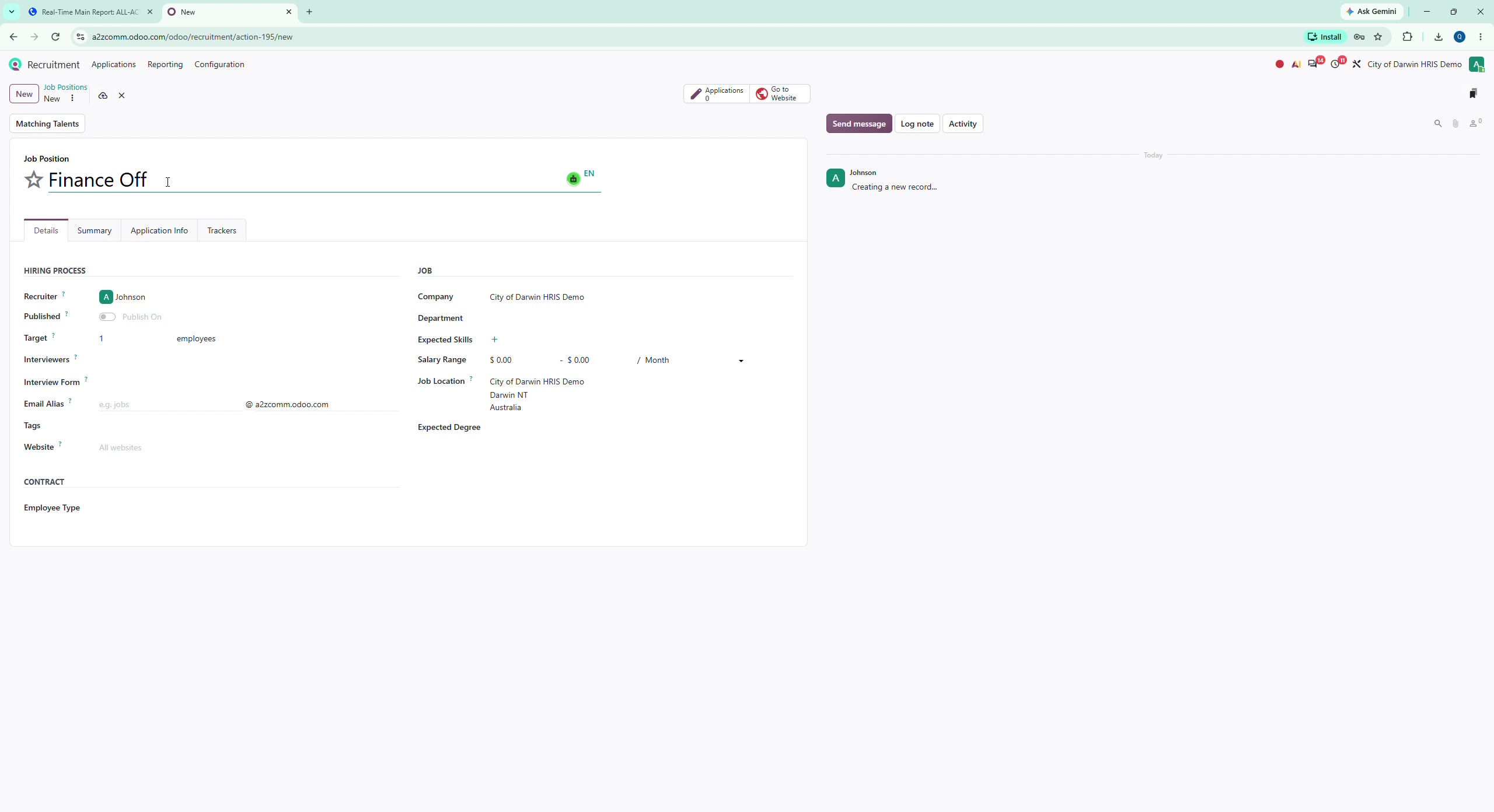1494x812 pixels.
Task: Open Reporting menu
Action: tap(165, 64)
